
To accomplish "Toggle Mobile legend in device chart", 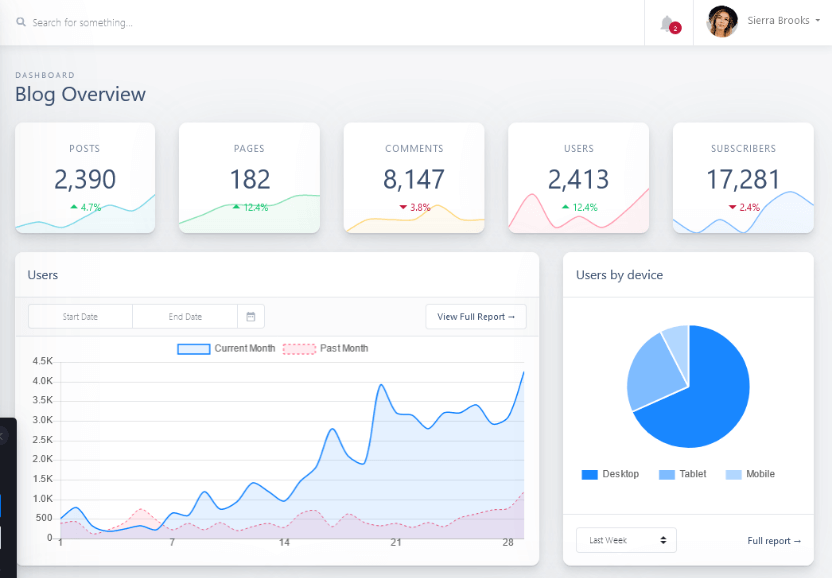I will tap(750, 474).
